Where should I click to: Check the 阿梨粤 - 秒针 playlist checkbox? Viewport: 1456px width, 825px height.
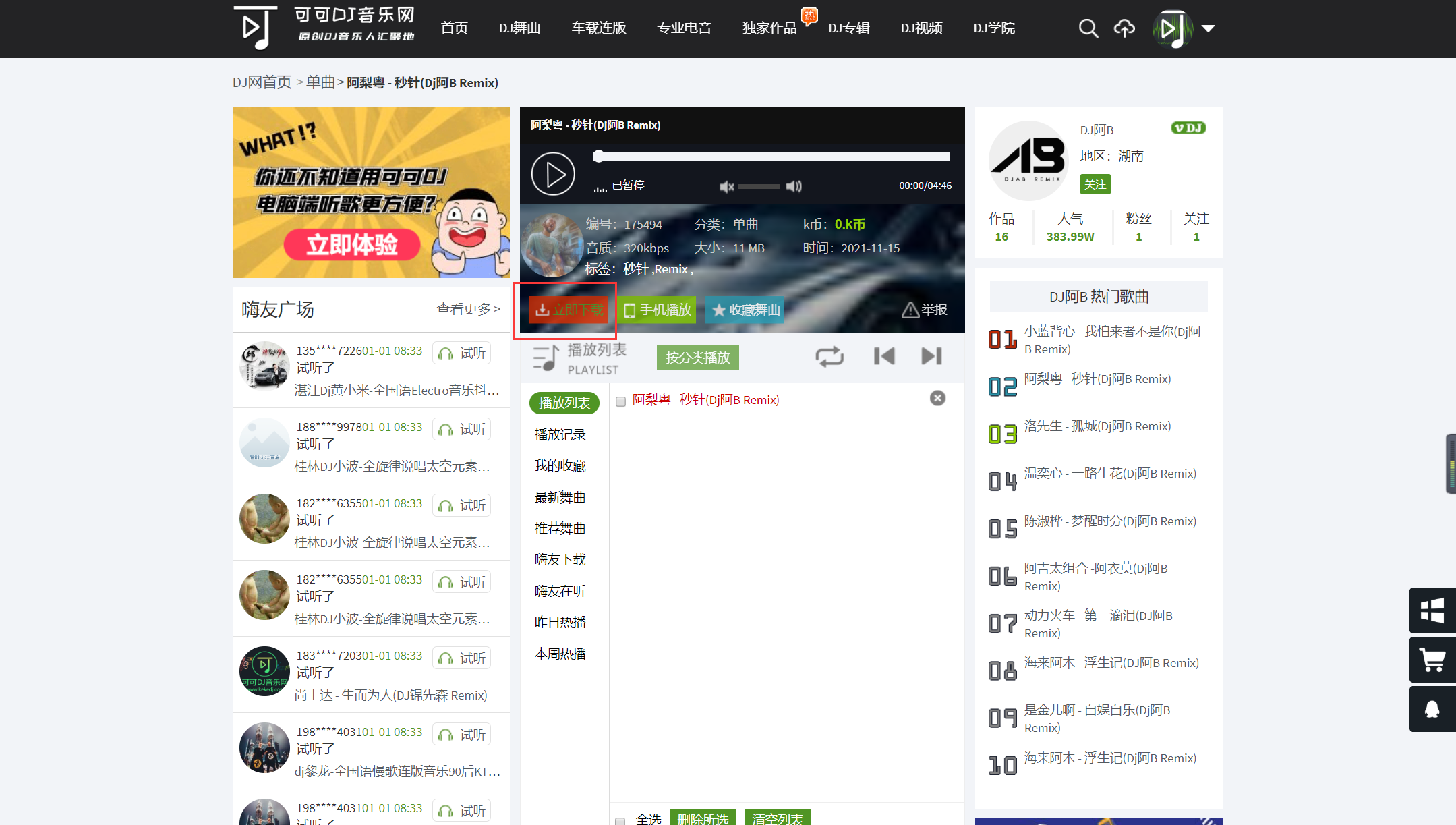coord(620,401)
